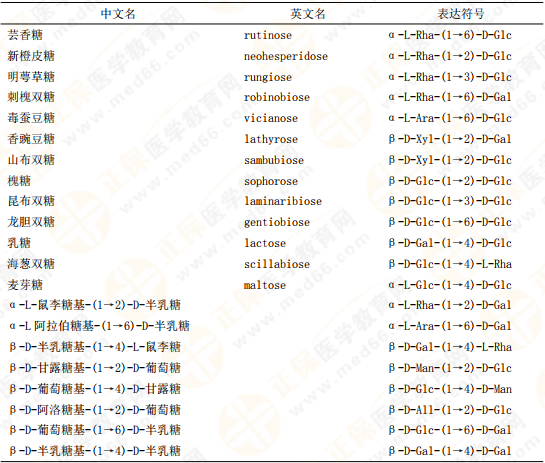This screenshot has width=545, height=463.
Task: Click the β-D-Glc-(1→6)-D-Gal symbol
Action: coord(450,430)
